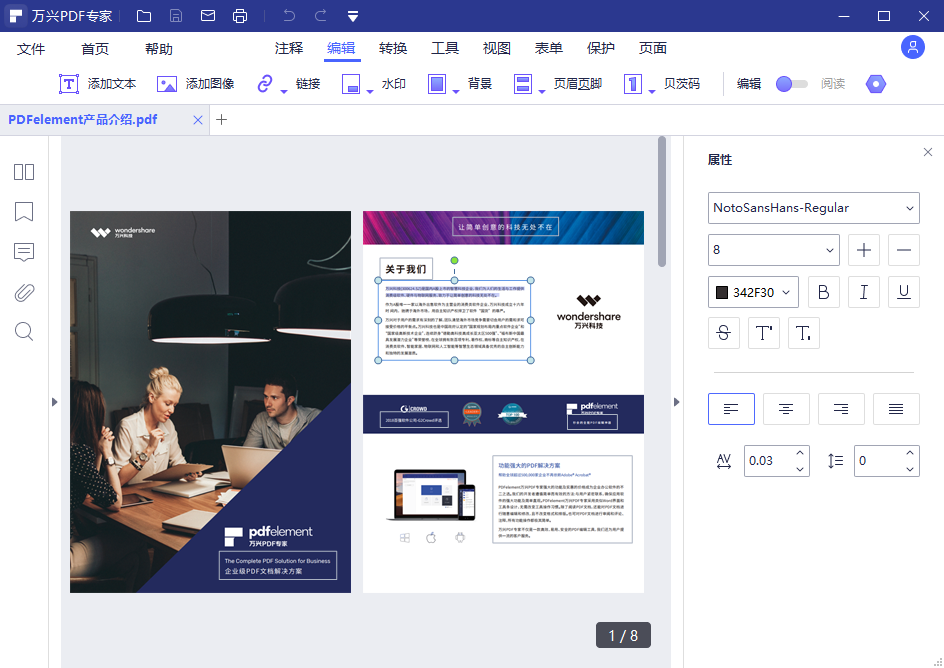Open the page thumbnails panel
Viewport: 944px width, 668px height.
[23, 172]
